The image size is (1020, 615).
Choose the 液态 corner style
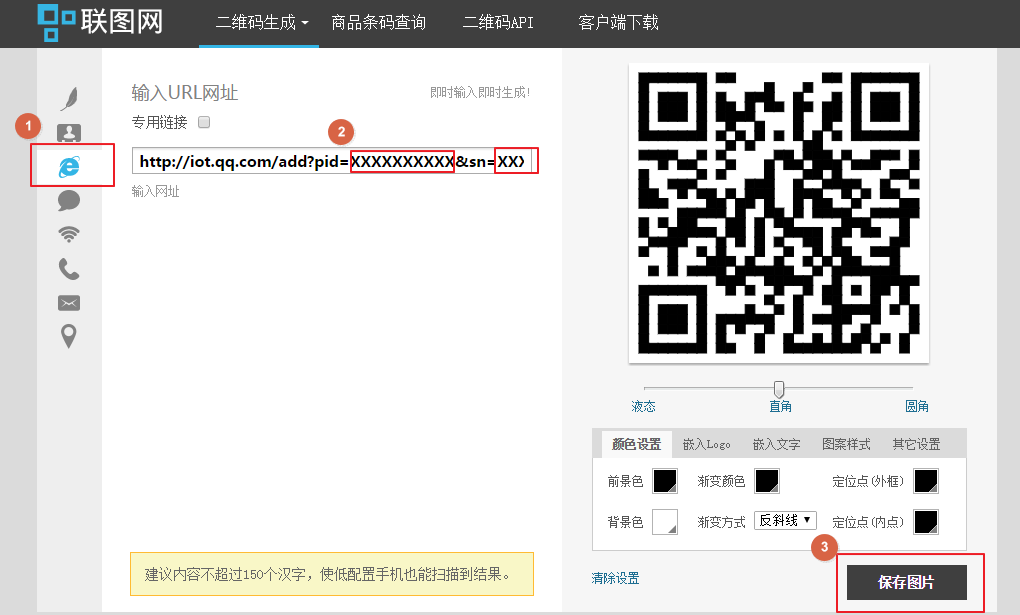[x=643, y=407]
